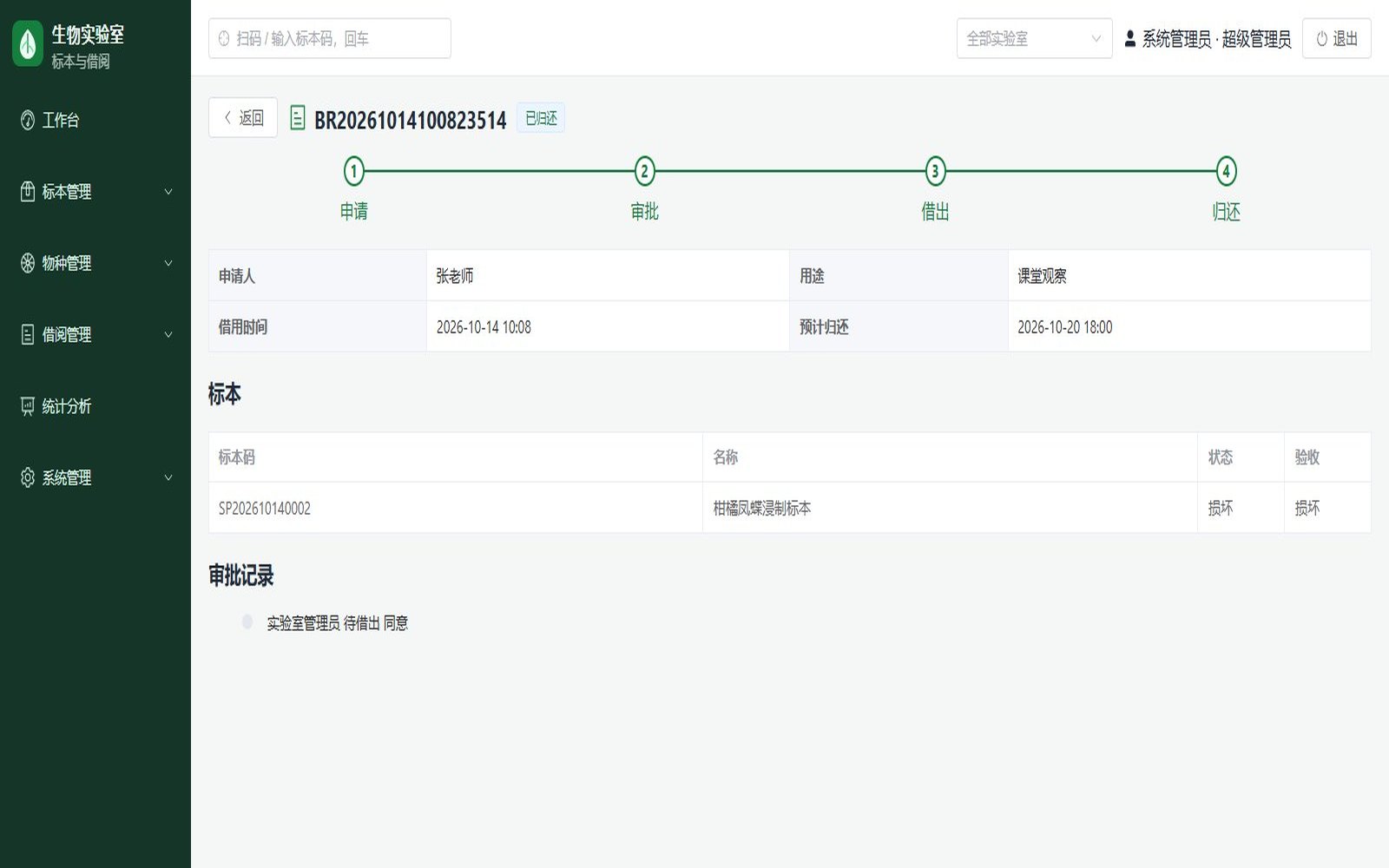
Task: Click the approval record timeline dot
Action: click(247, 621)
